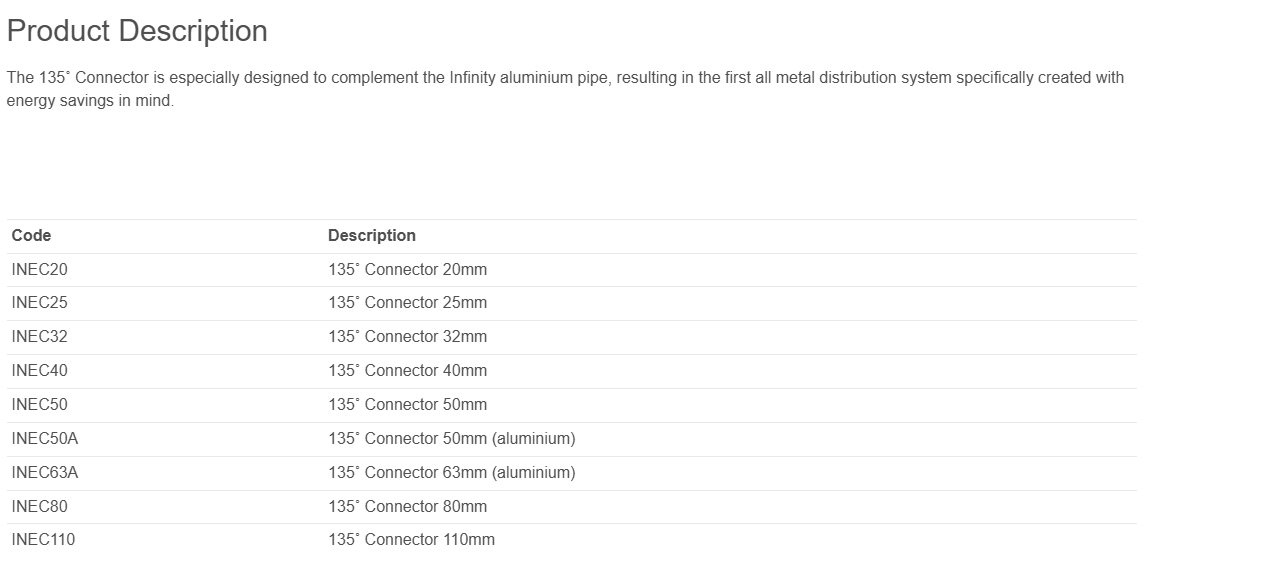1280x573 pixels.
Task: Click the 135° Connector 25mm description
Action: (407, 303)
